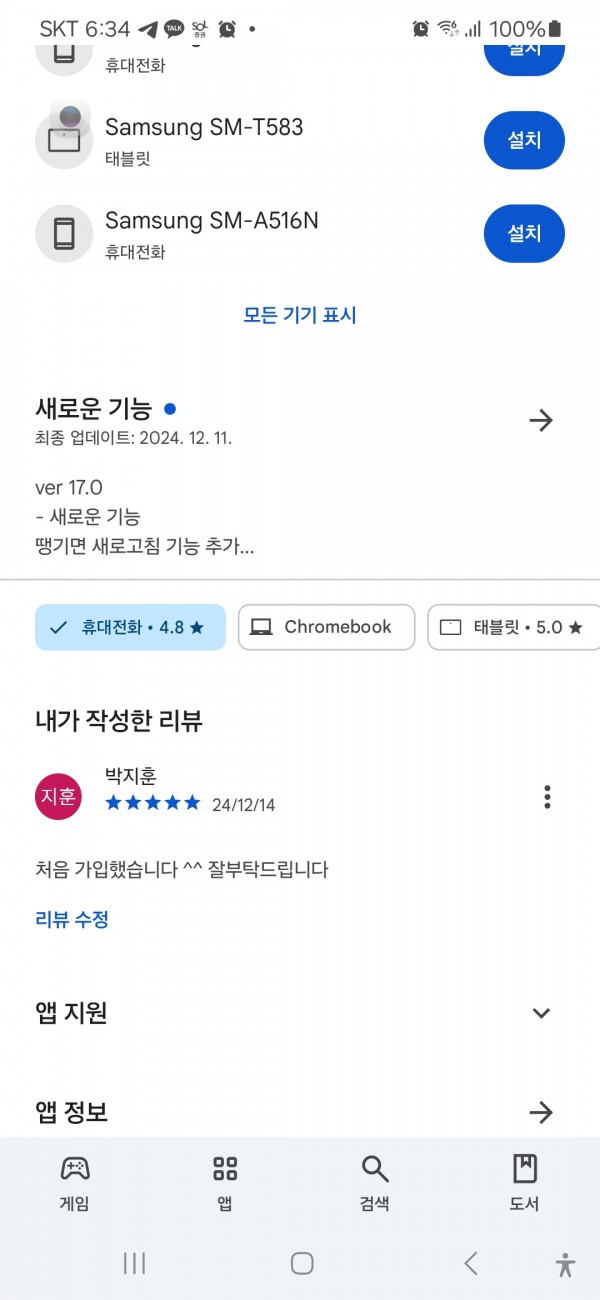Select the SM-A516N phone device icon
The image size is (600, 1300).
pos(64,233)
